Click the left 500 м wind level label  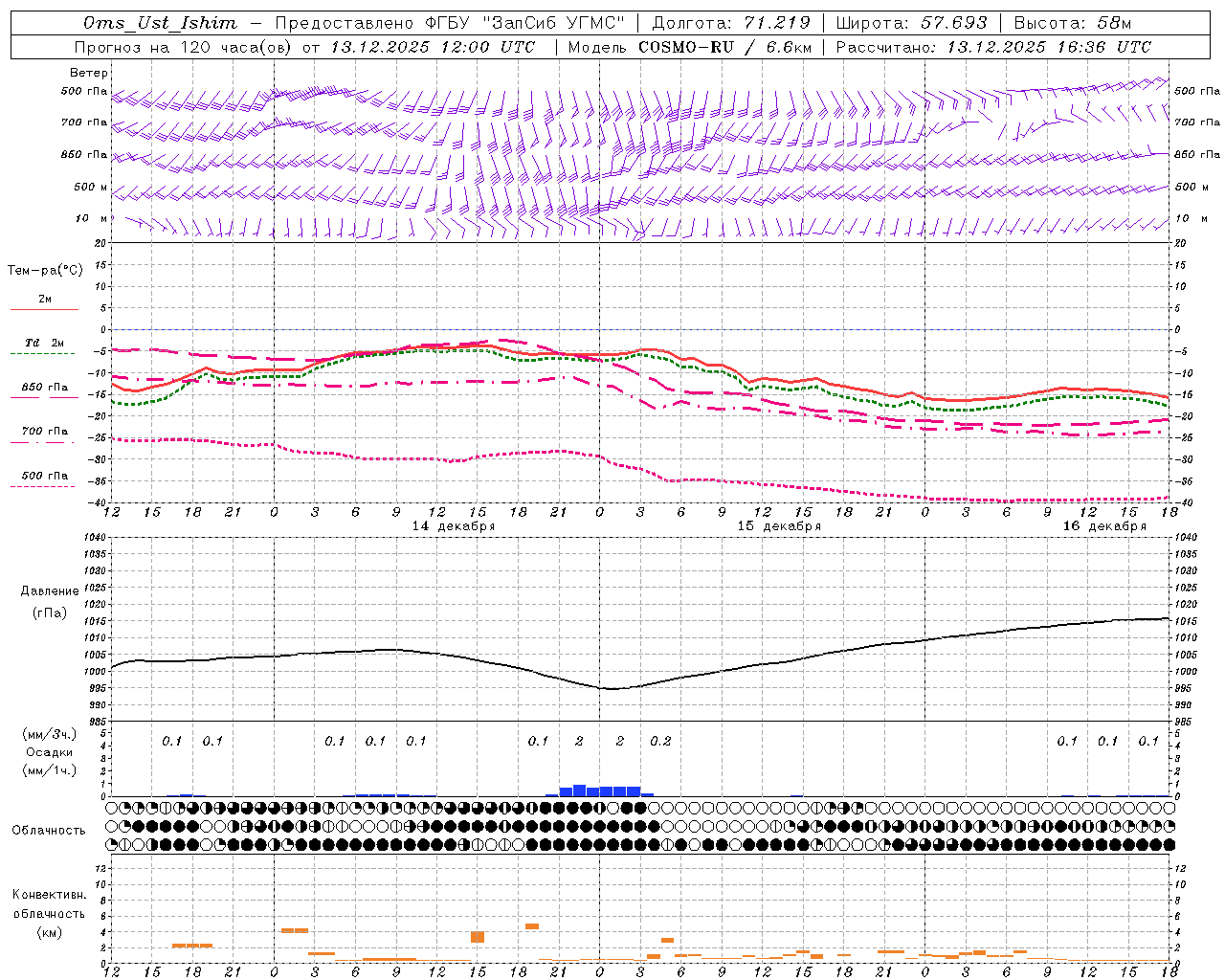91,187
